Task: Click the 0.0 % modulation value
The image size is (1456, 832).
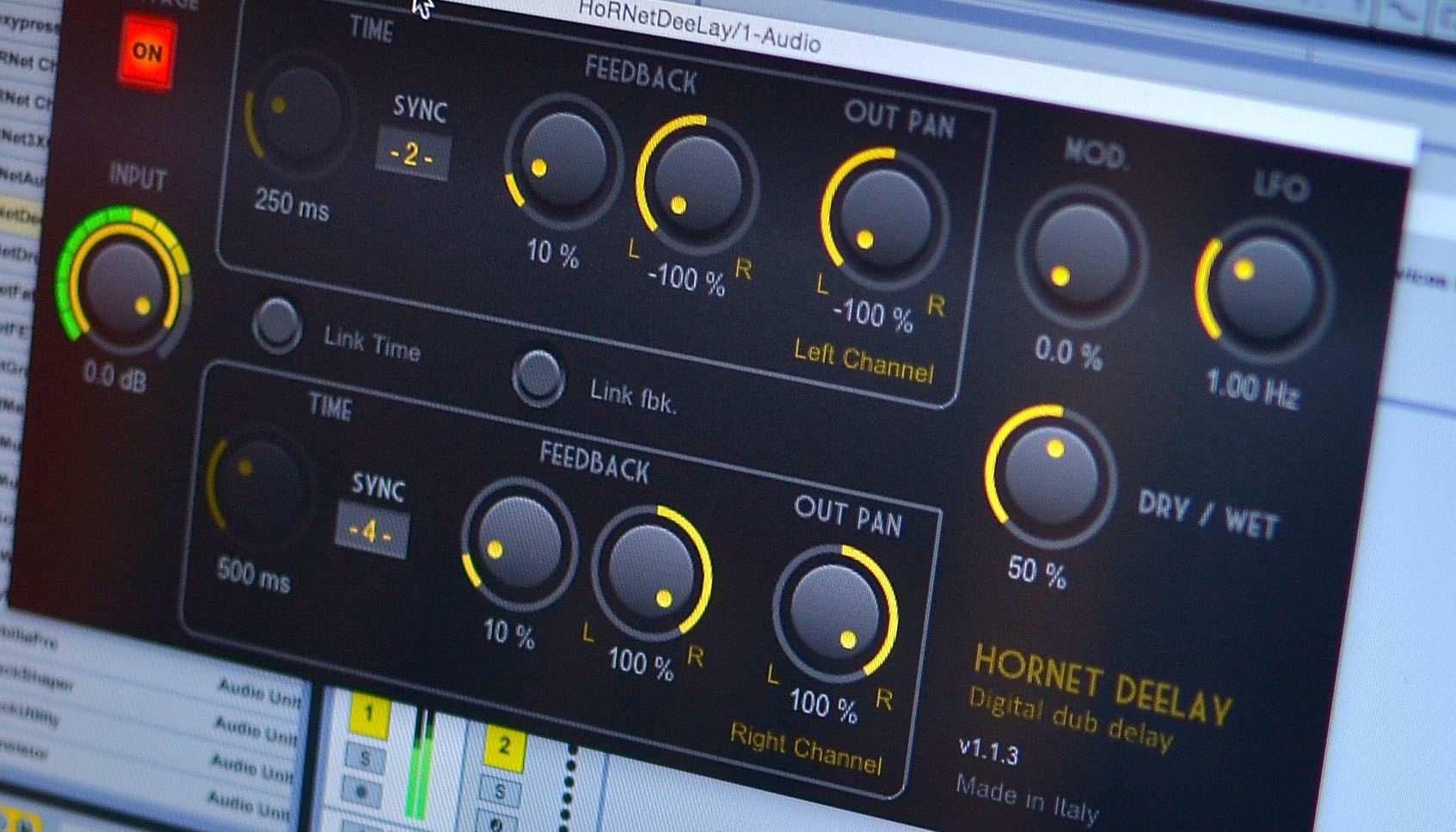Action: pyautogui.click(x=1068, y=352)
